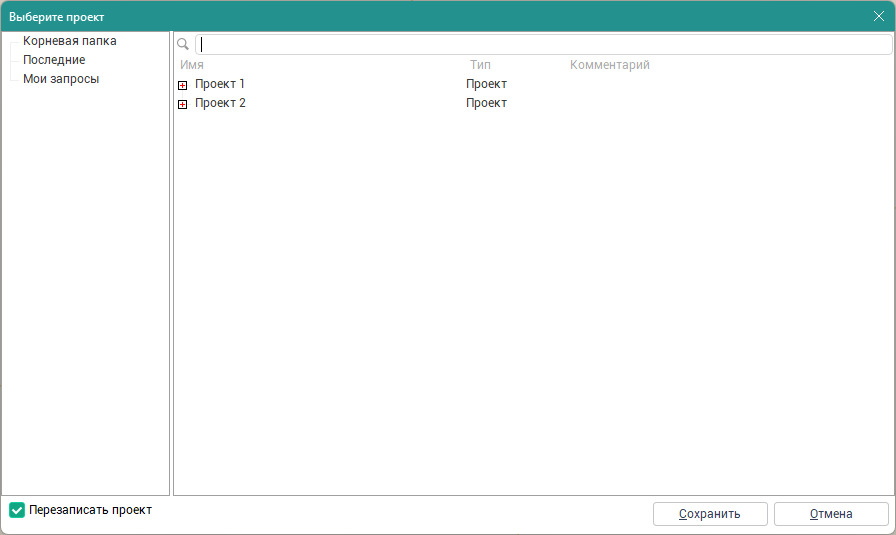The image size is (896, 535).
Task: Expand the Проект 2 tree node
Action: pos(183,104)
